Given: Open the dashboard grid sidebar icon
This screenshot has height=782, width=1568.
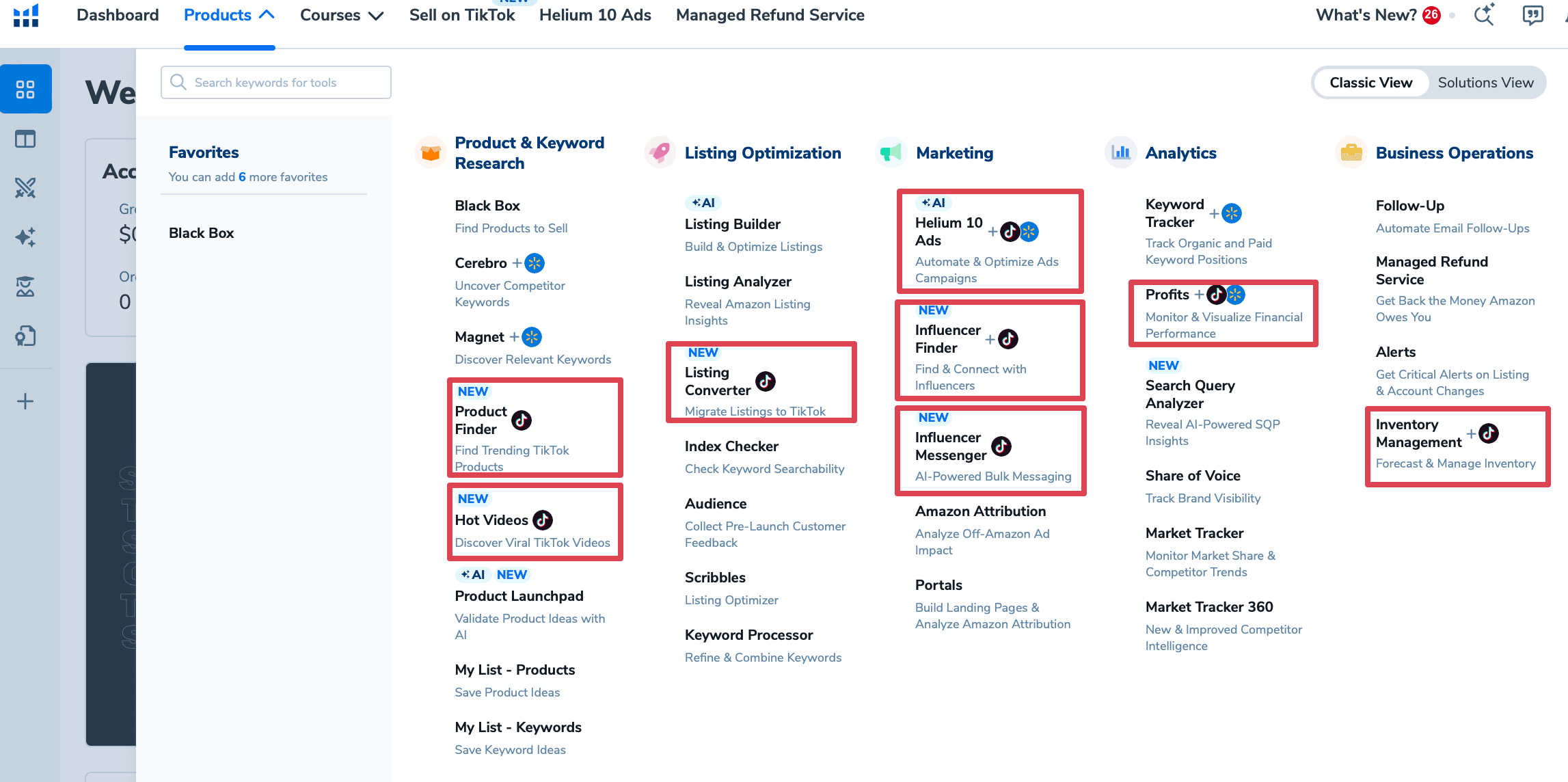Looking at the screenshot, I should coord(25,90).
